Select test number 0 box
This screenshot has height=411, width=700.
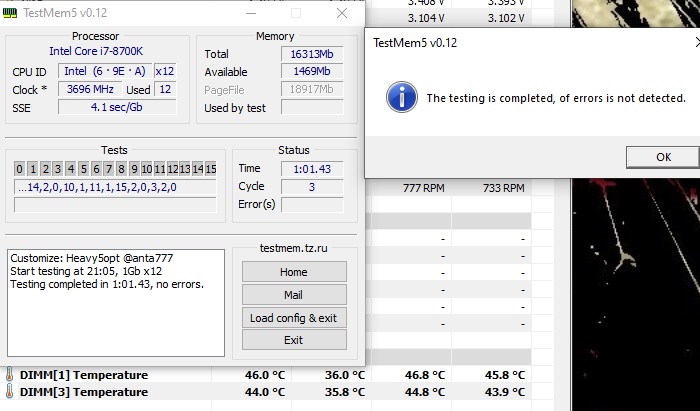click(19, 169)
